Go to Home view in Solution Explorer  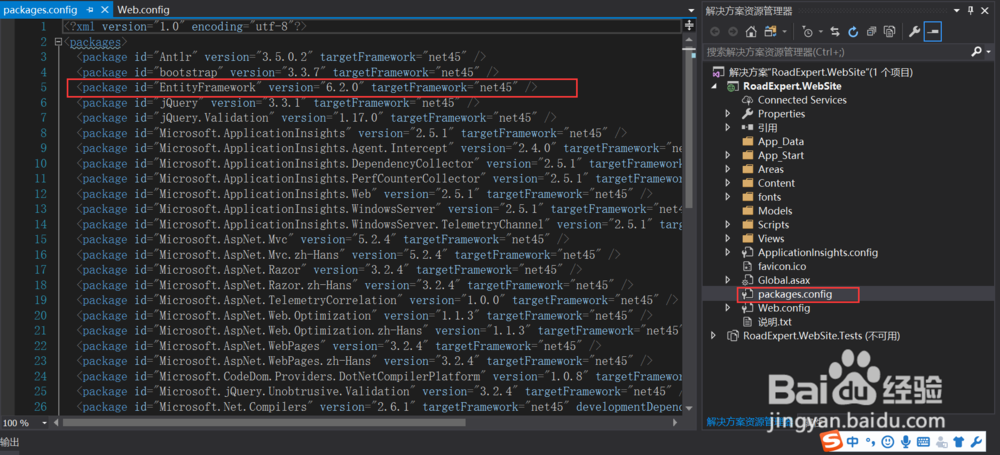751,31
